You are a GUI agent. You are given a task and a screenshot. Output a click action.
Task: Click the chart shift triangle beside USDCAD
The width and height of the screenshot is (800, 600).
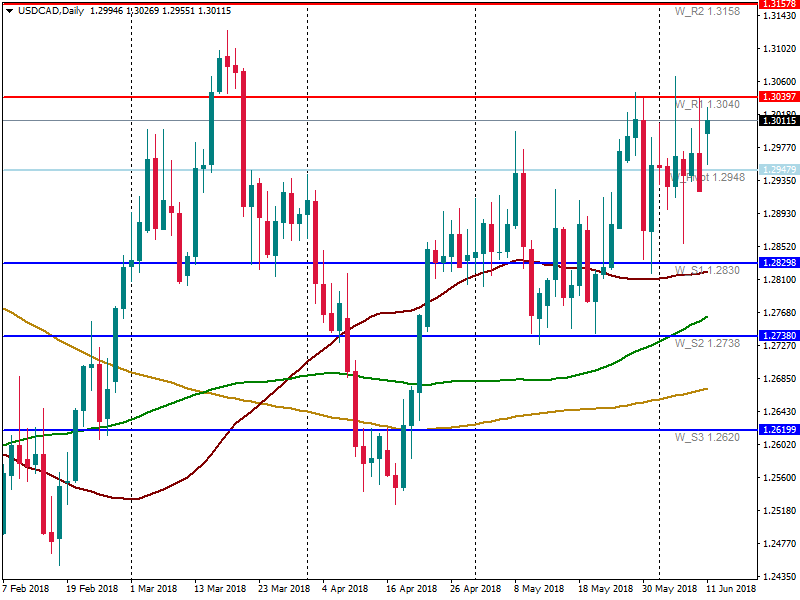(x=9, y=11)
